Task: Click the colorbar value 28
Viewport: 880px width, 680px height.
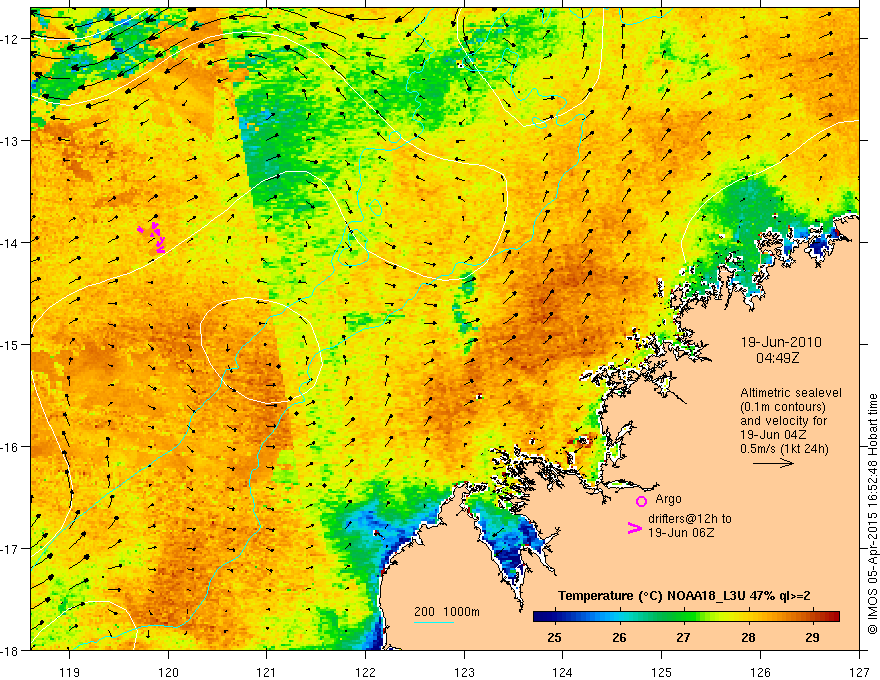Action: click(748, 638)
